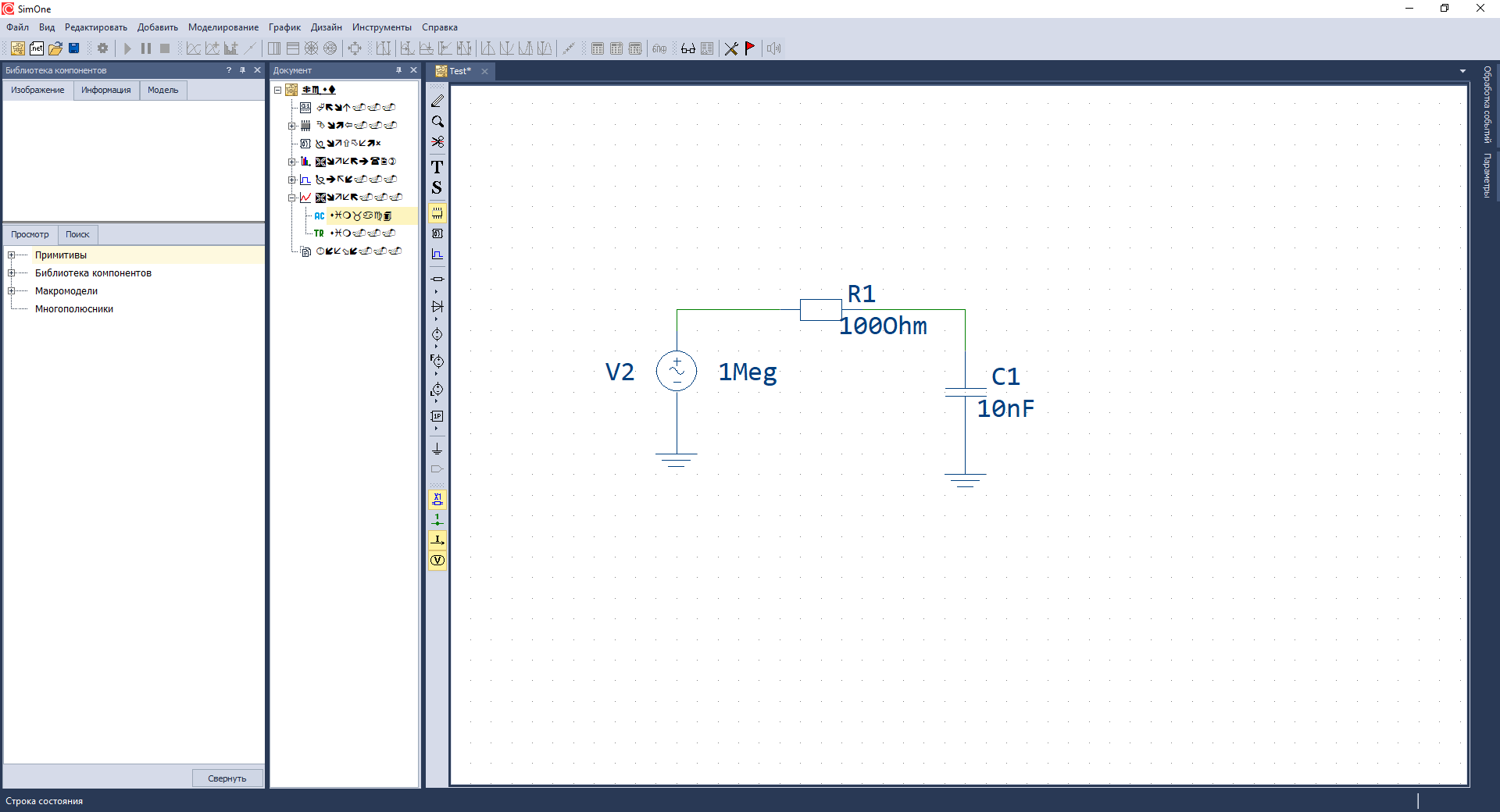Toggle the current I arrow display
The image size is (1500, 812).
tap(437, 540)
